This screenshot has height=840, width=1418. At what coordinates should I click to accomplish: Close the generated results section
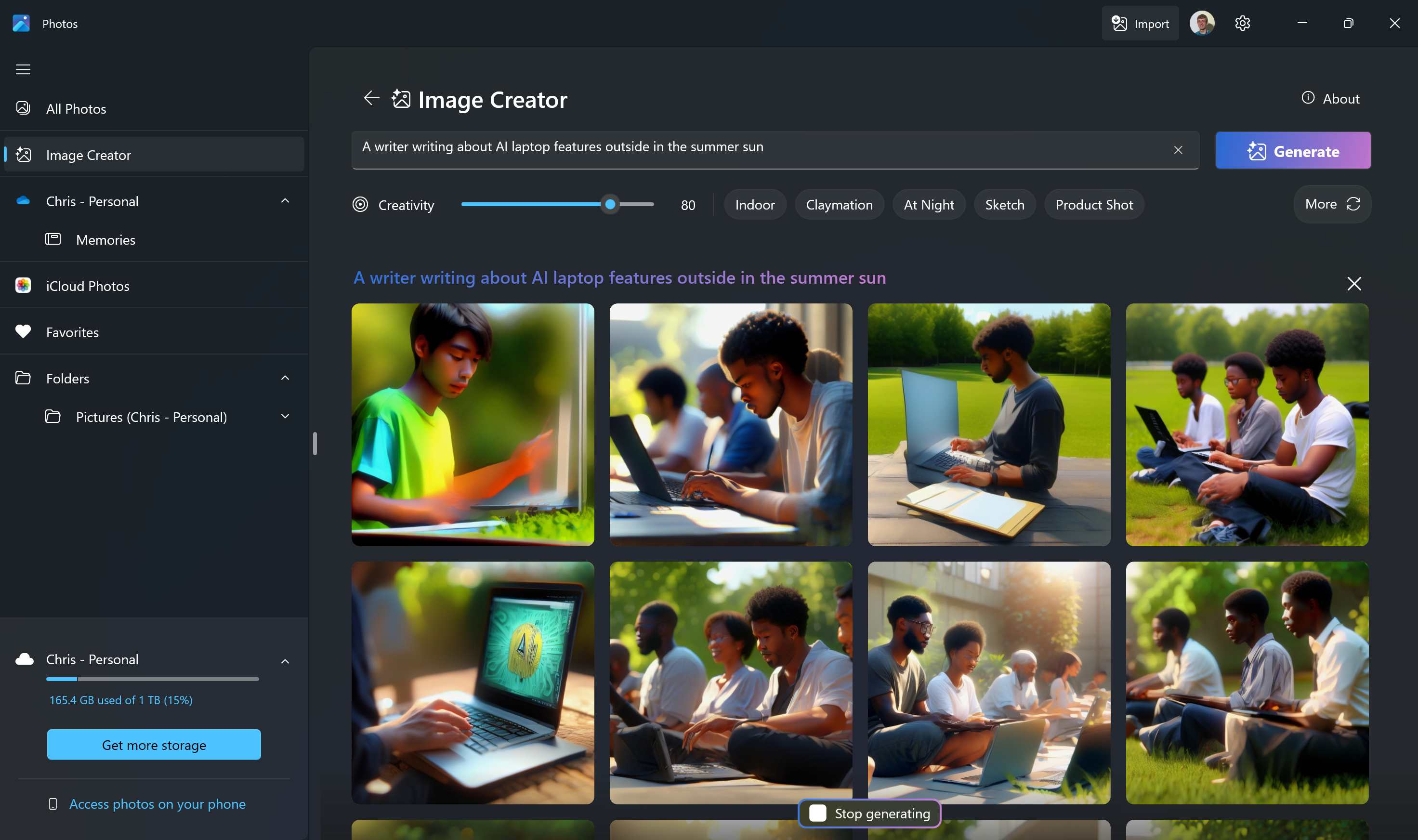click(1354, 284)
